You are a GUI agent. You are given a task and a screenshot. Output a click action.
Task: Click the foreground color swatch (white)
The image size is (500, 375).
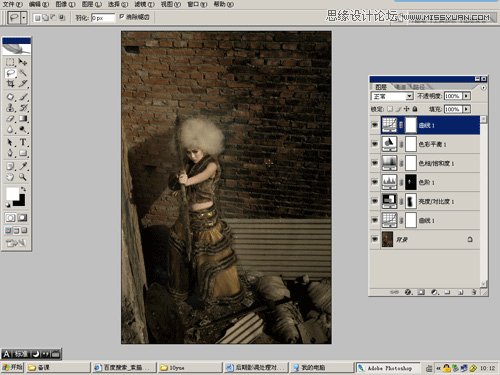point(12,193)
